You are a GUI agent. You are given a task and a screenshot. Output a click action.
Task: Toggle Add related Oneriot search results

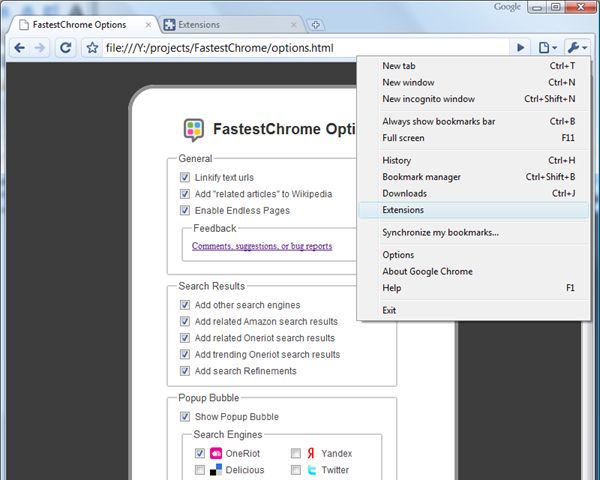185,338
